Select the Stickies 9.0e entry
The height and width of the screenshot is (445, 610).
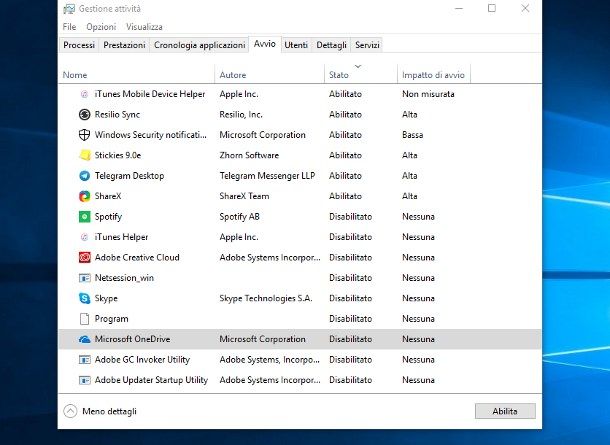118,155
